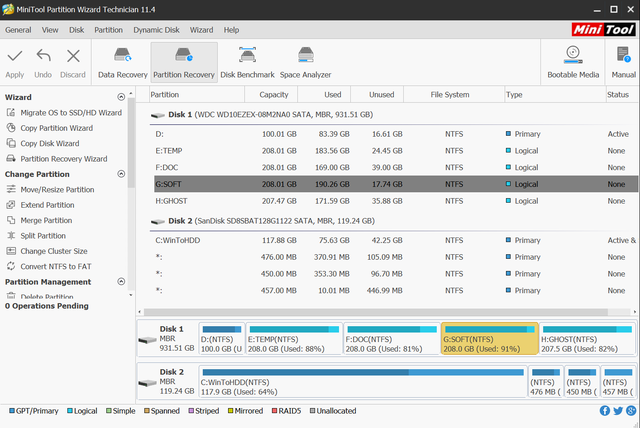Open the Bootable Media builder
The image size is (640, 428).
click(x=573, y=62)
